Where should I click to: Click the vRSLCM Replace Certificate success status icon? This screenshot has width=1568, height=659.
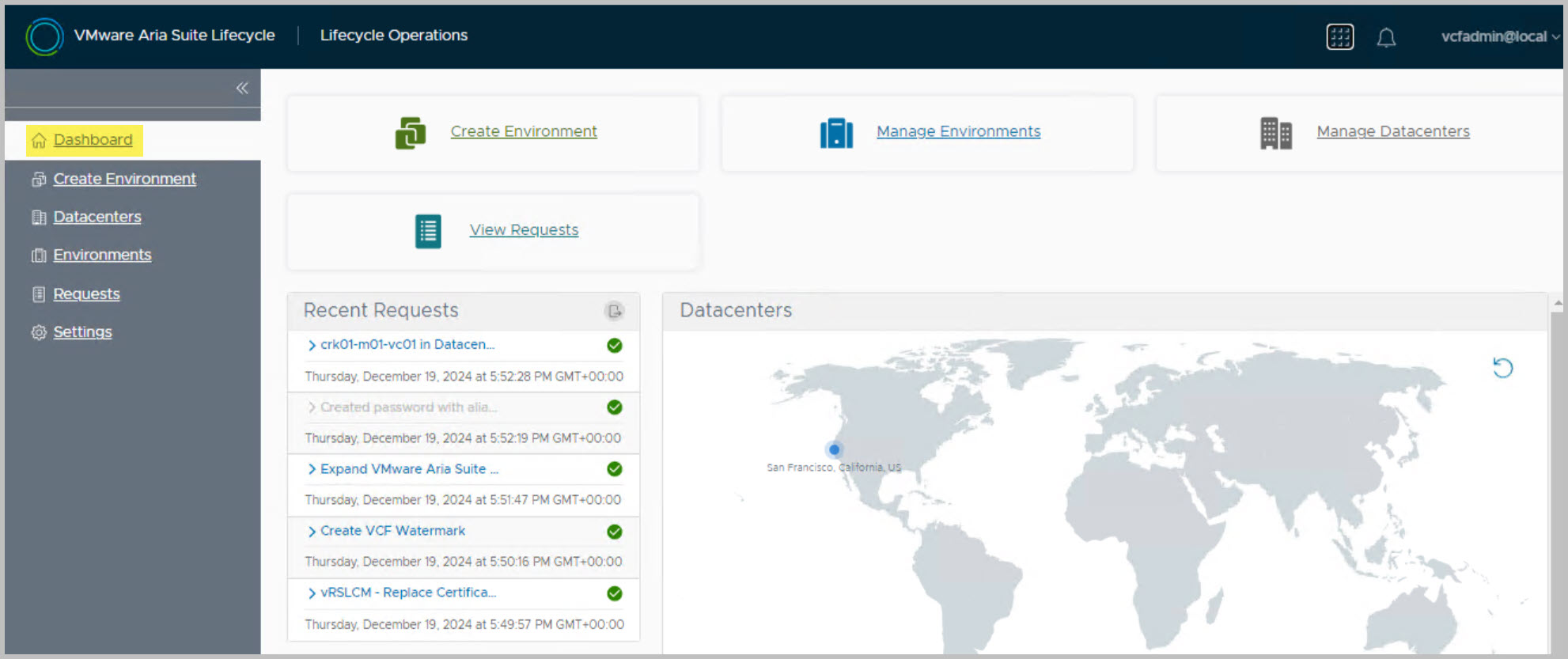[x=614, y=593]
